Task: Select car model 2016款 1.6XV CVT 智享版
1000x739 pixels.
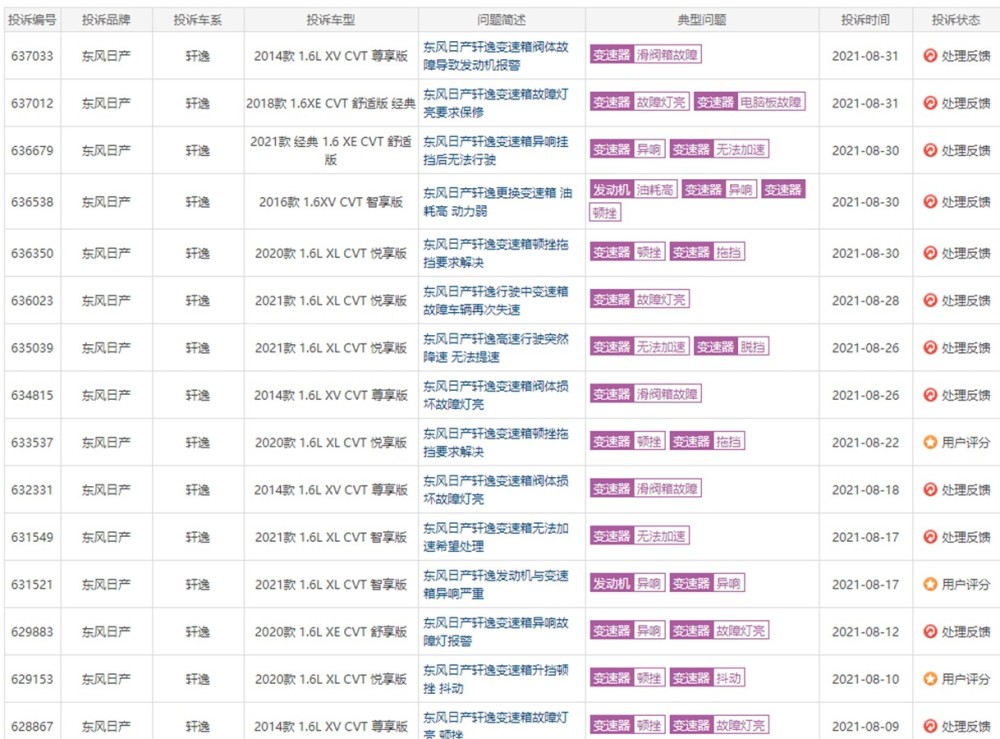Action: [x=330, y=202]
